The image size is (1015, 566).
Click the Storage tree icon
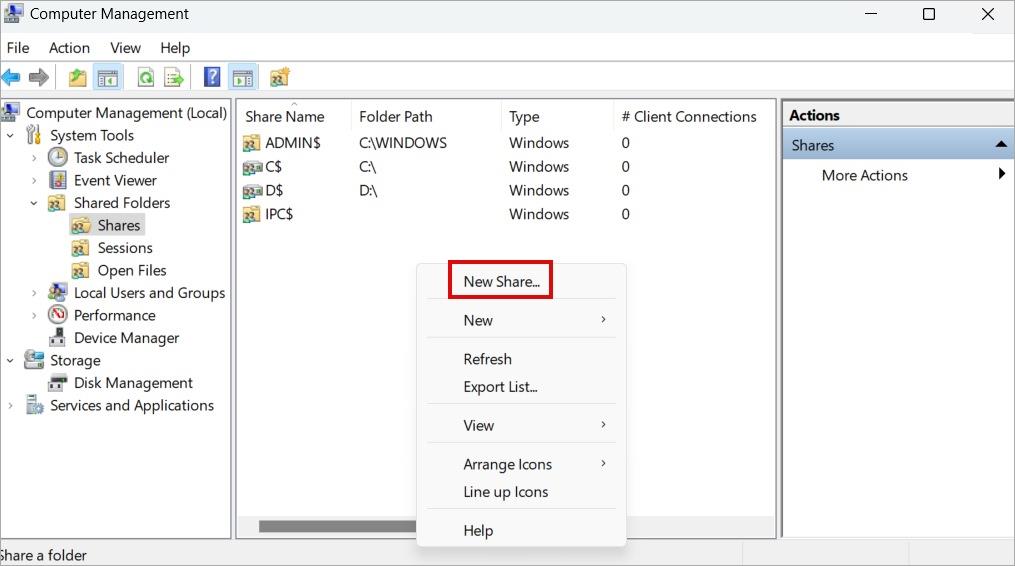[34, 359]
